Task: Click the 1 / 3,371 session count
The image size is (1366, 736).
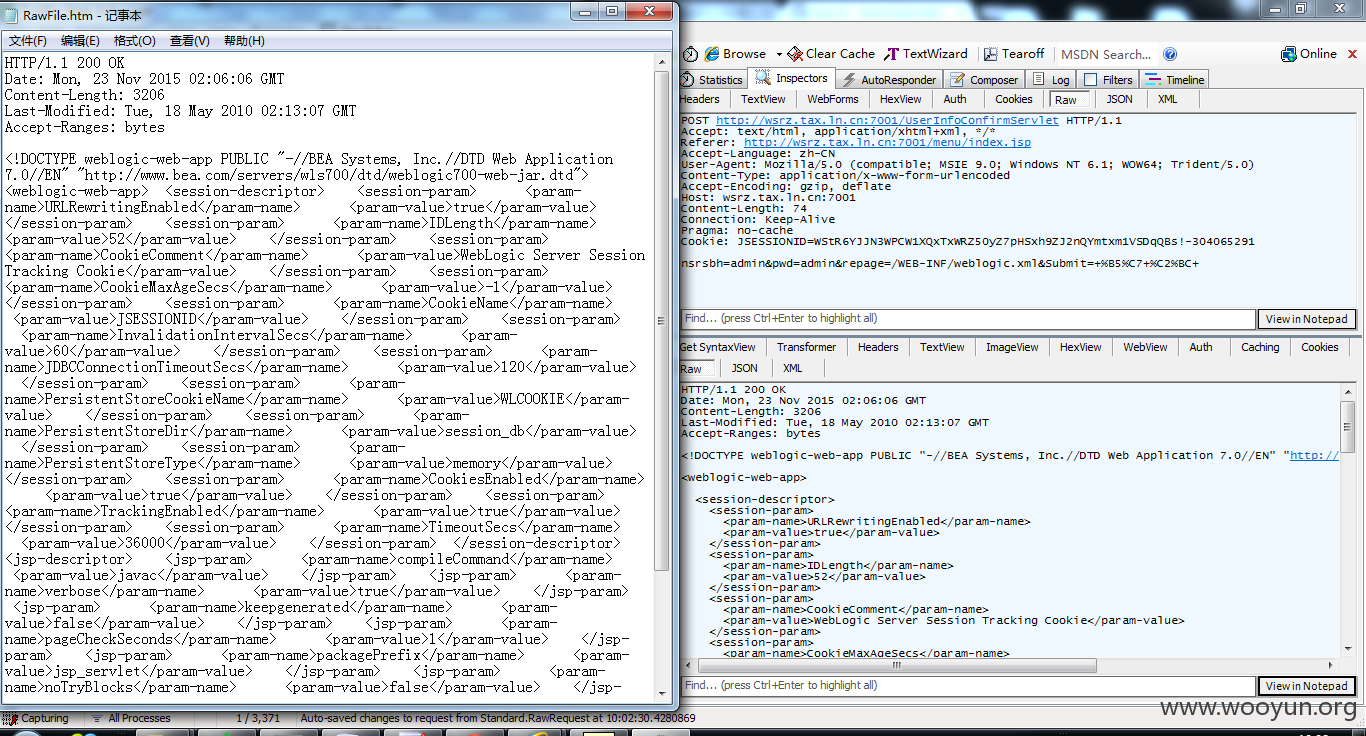Action: pyautogui.click(x=258, y=718)
